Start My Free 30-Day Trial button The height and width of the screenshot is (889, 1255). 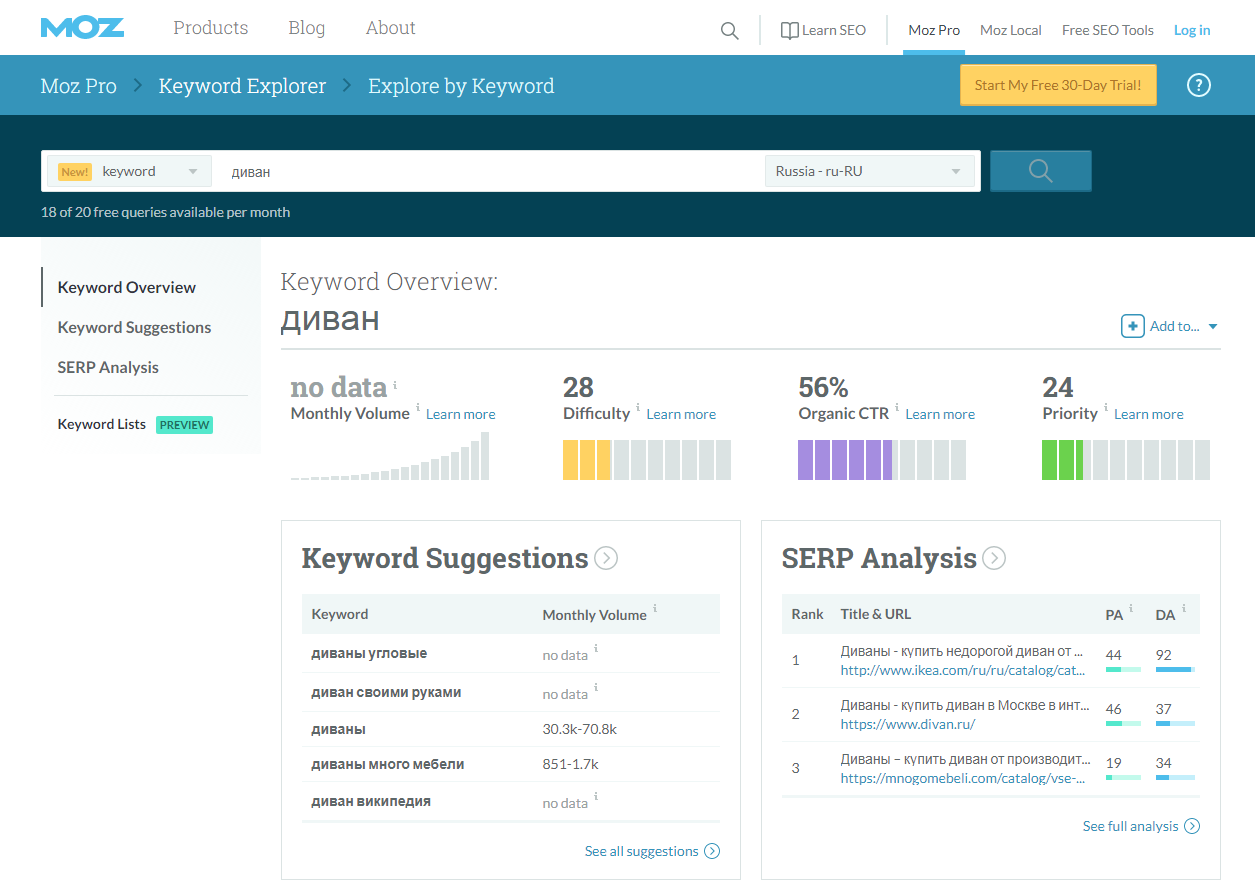[x=1058, y=85]
